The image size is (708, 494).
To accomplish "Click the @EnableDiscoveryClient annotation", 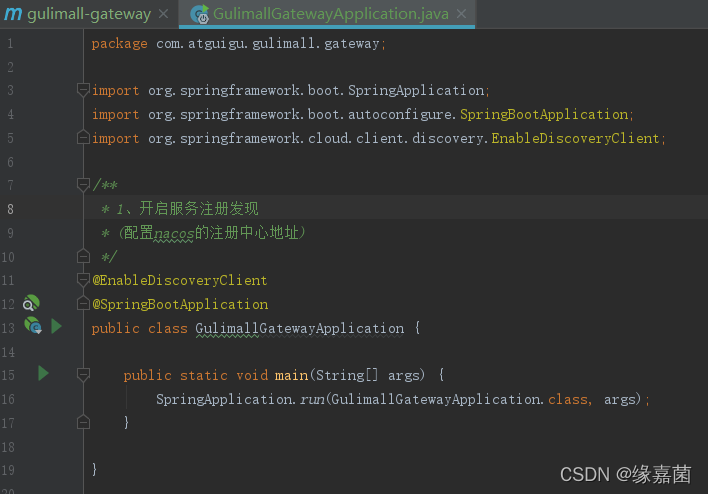I will (x=180, y=280).
